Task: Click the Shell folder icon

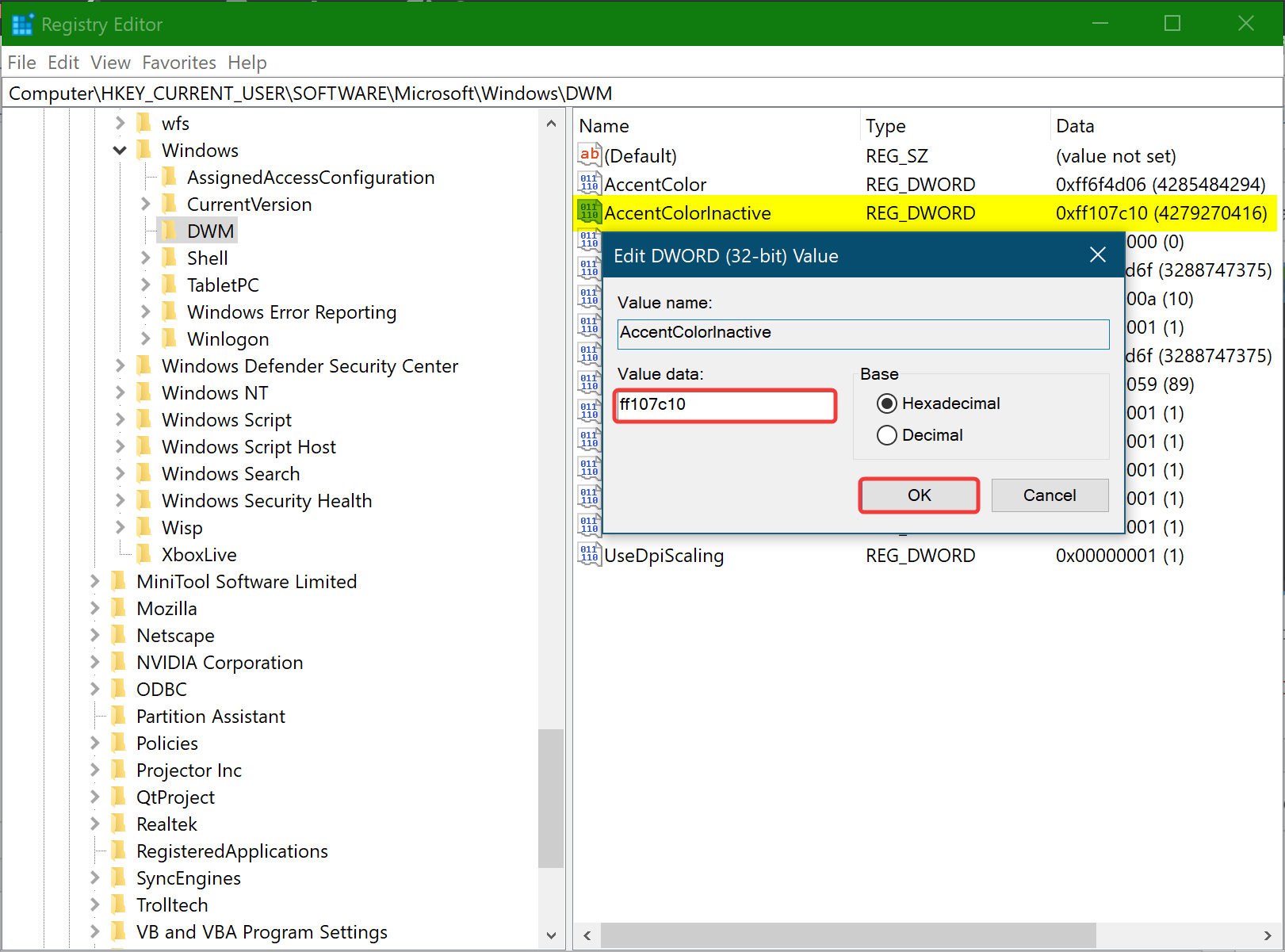Action: click(168, 258)
